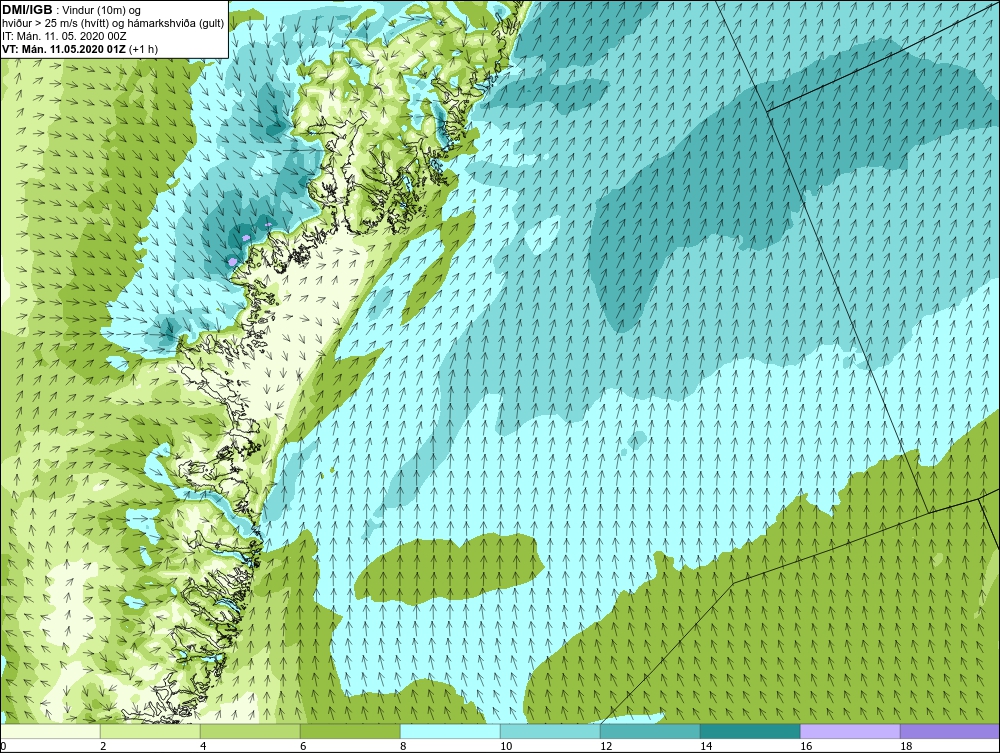Click the scale label '10'
1000x753 pixels.
tap(506, 746)
